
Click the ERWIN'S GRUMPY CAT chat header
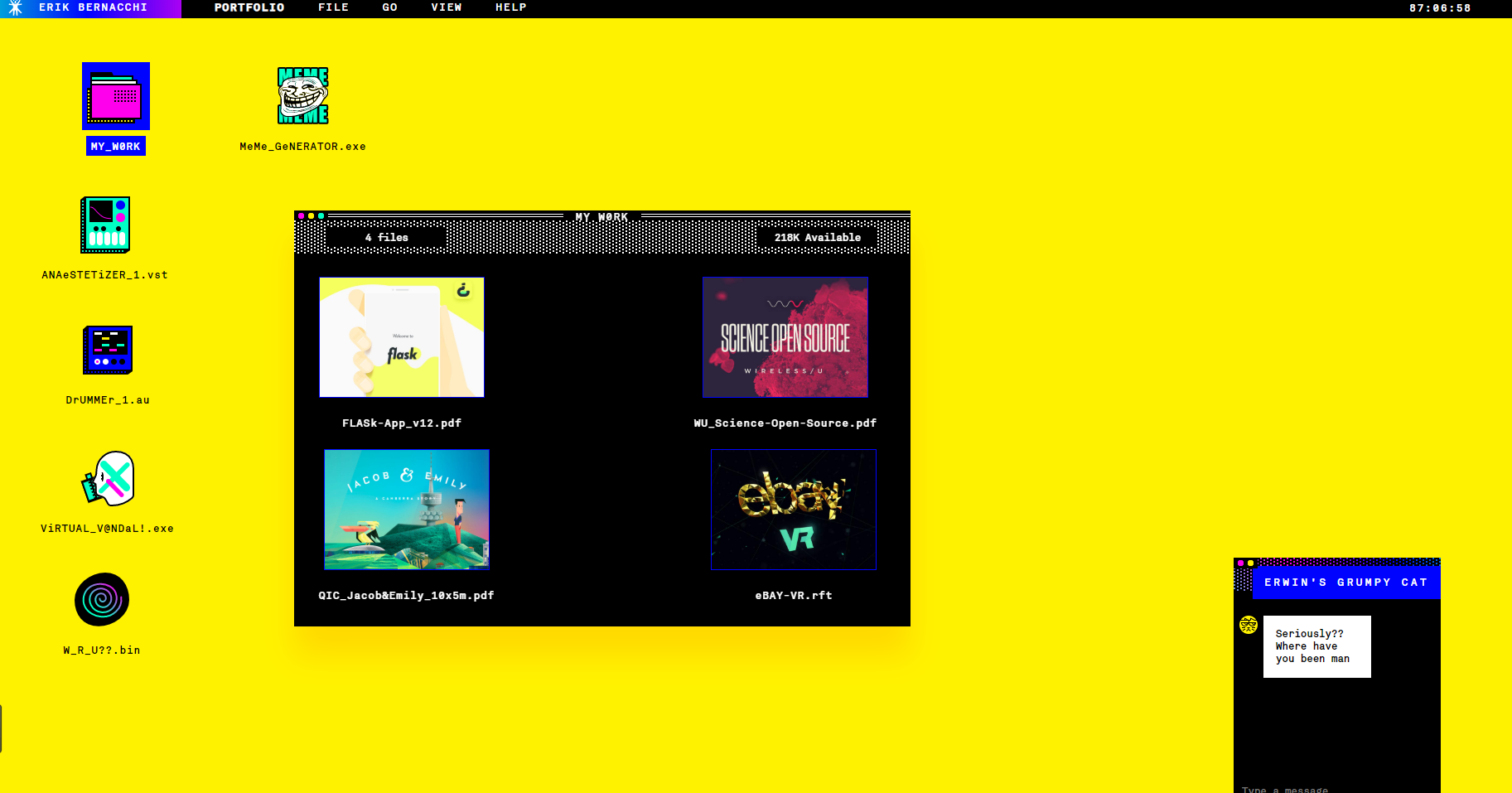click(1346, 583)
